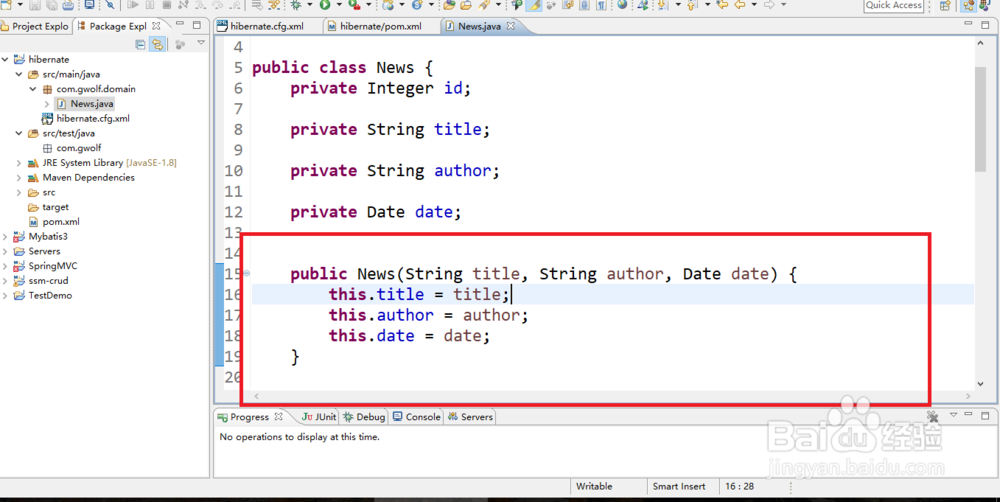Select the com.gwolf package
Screen dimensions: 1000x502
(71, 148)
